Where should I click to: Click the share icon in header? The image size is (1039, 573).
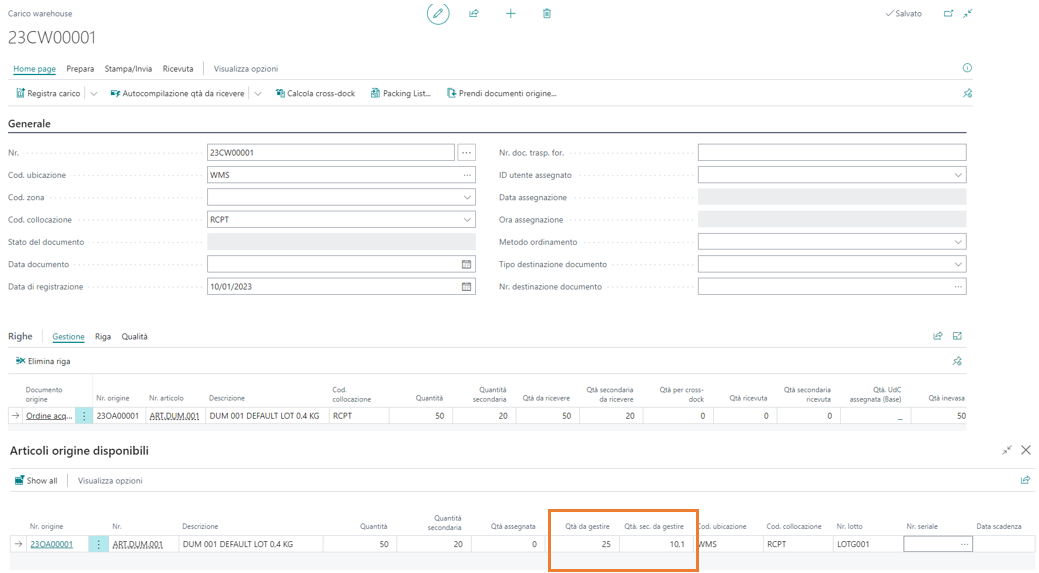pos(474,14)
